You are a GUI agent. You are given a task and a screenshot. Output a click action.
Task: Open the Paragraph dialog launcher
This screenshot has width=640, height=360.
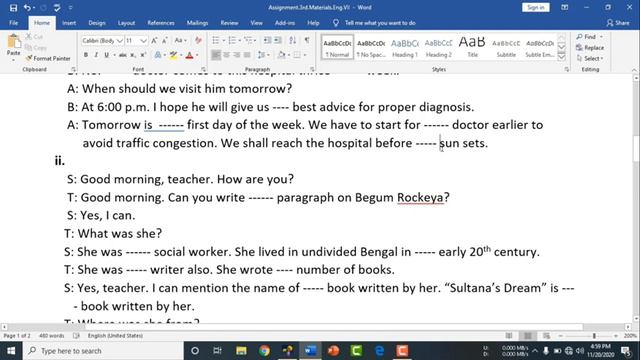pyautogui.click(x=312, y=69)
